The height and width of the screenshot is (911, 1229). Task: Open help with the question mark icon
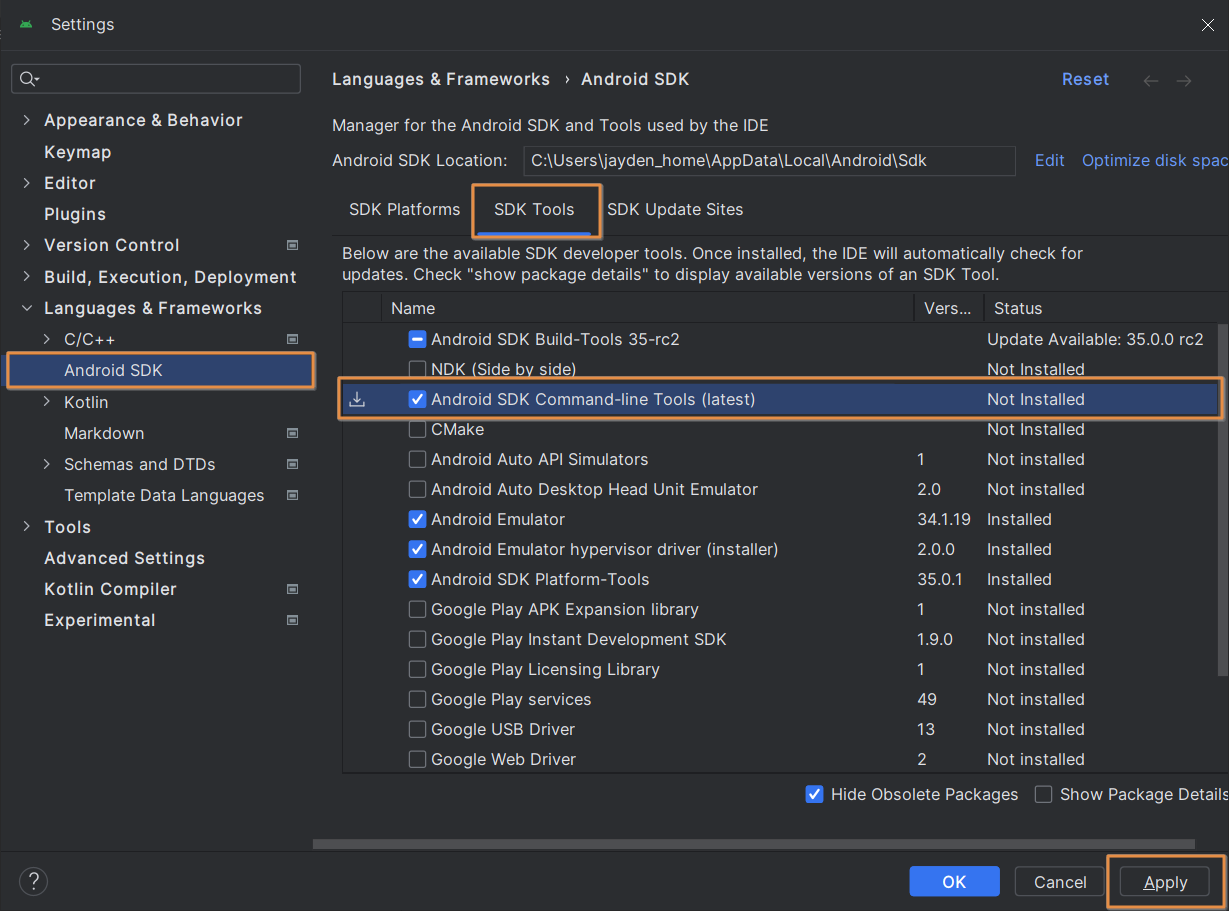tap(33, 881)
